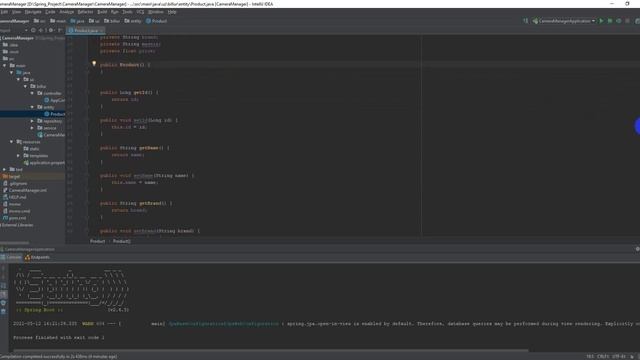Click the Product class breadcrumb in navigation bar
640x360 pixels.
pos(156,21)
